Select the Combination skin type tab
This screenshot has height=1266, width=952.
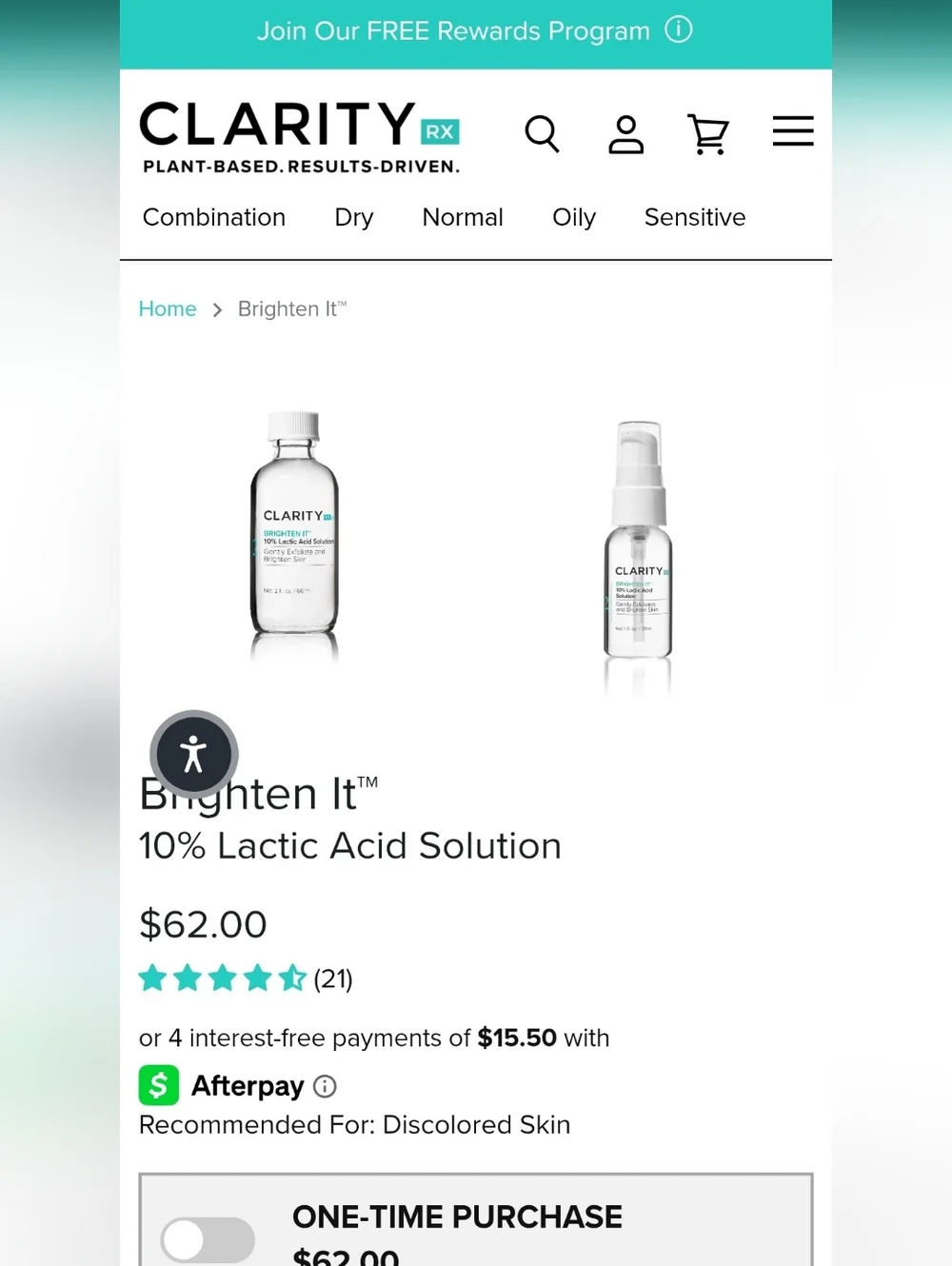click(214, 217)
